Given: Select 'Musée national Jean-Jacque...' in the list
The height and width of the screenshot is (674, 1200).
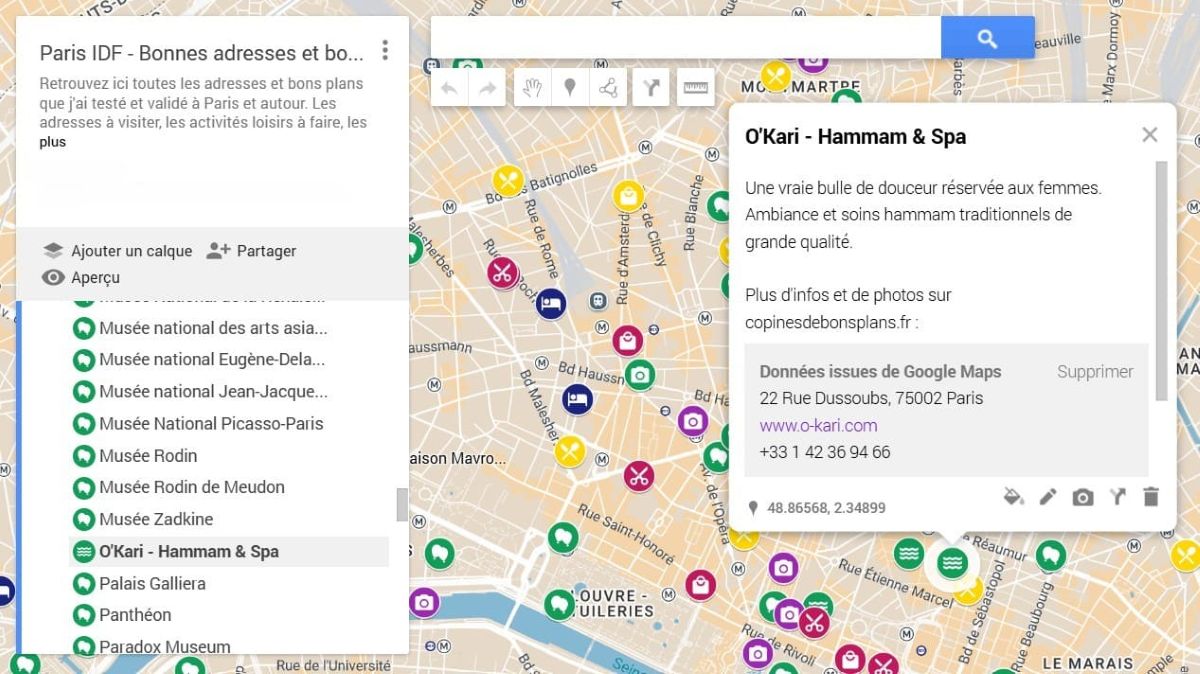Looking at the screenshot, I should click(213, 391).
